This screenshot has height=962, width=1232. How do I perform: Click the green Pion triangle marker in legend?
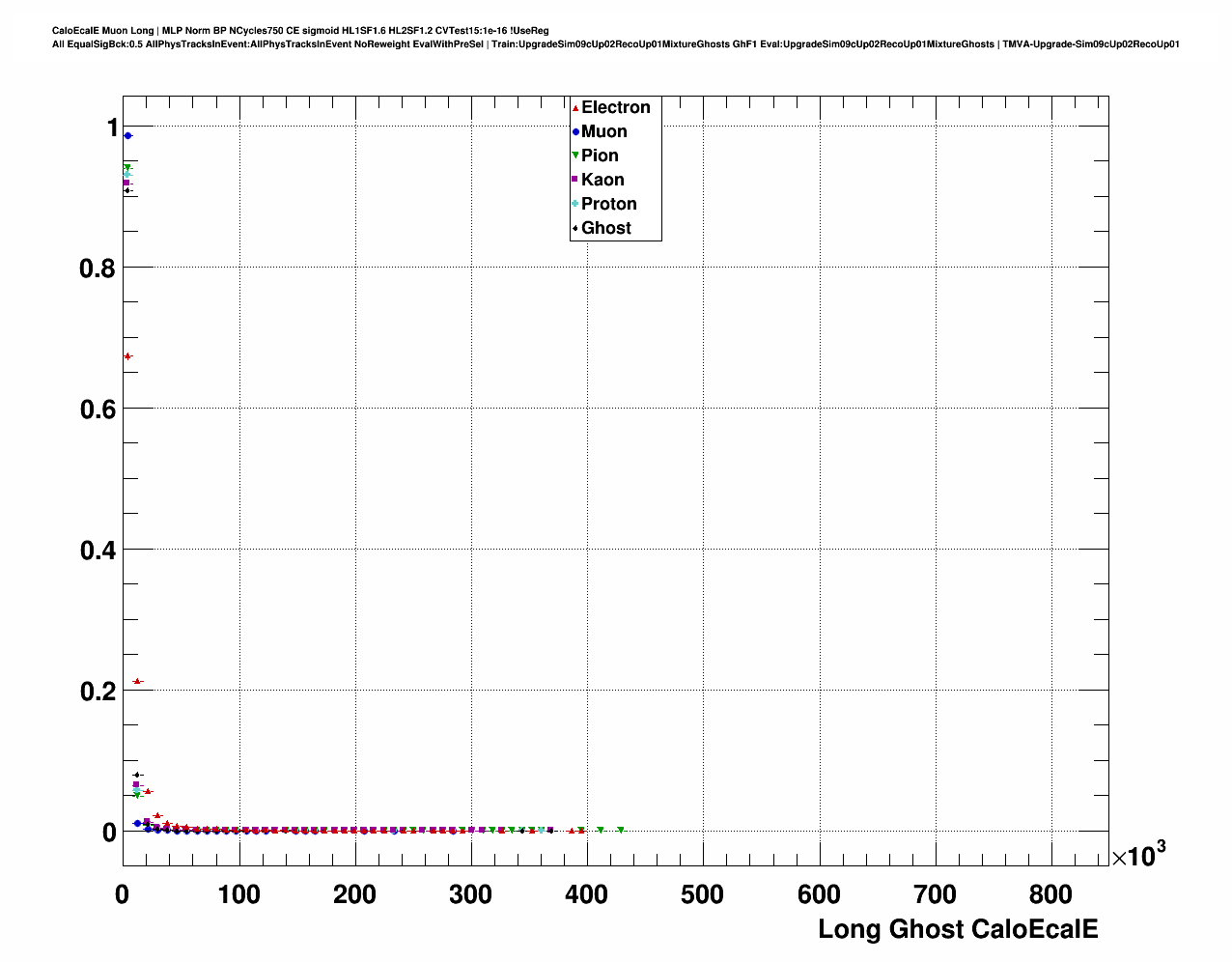coord(575,156)
